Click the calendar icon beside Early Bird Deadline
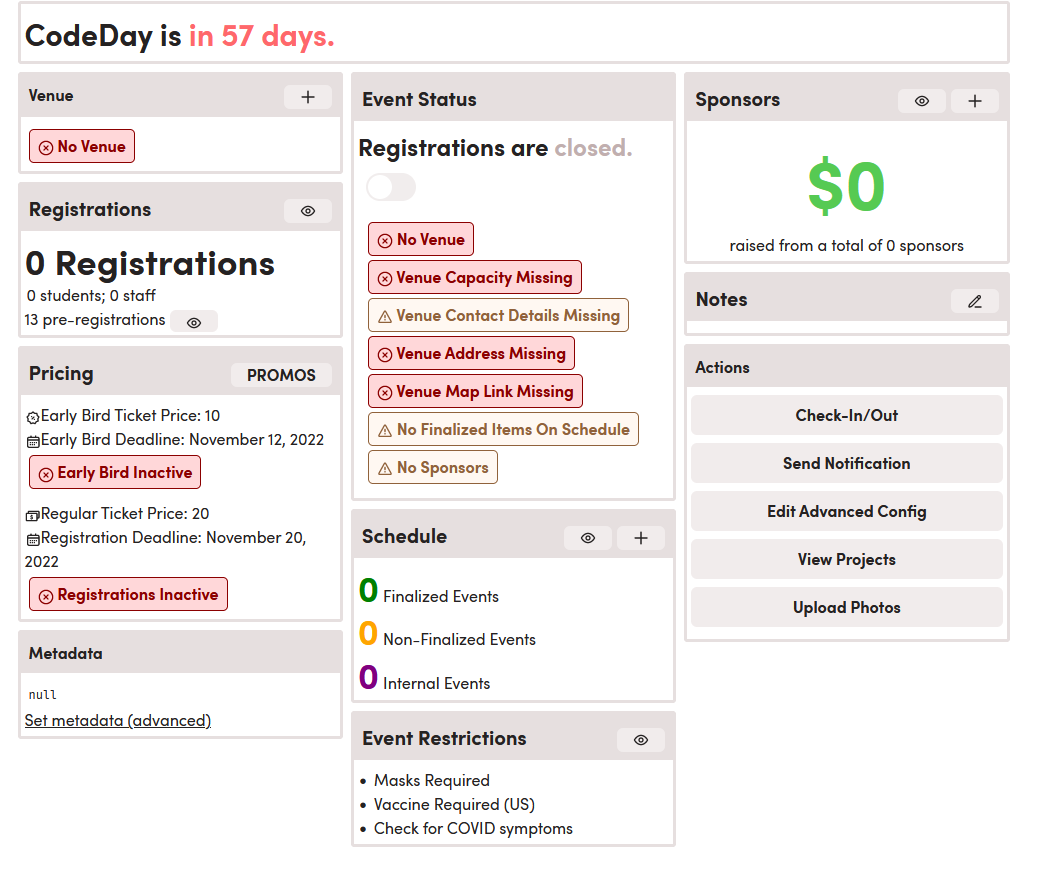The image size is (1053, 879). coord(31,440)
